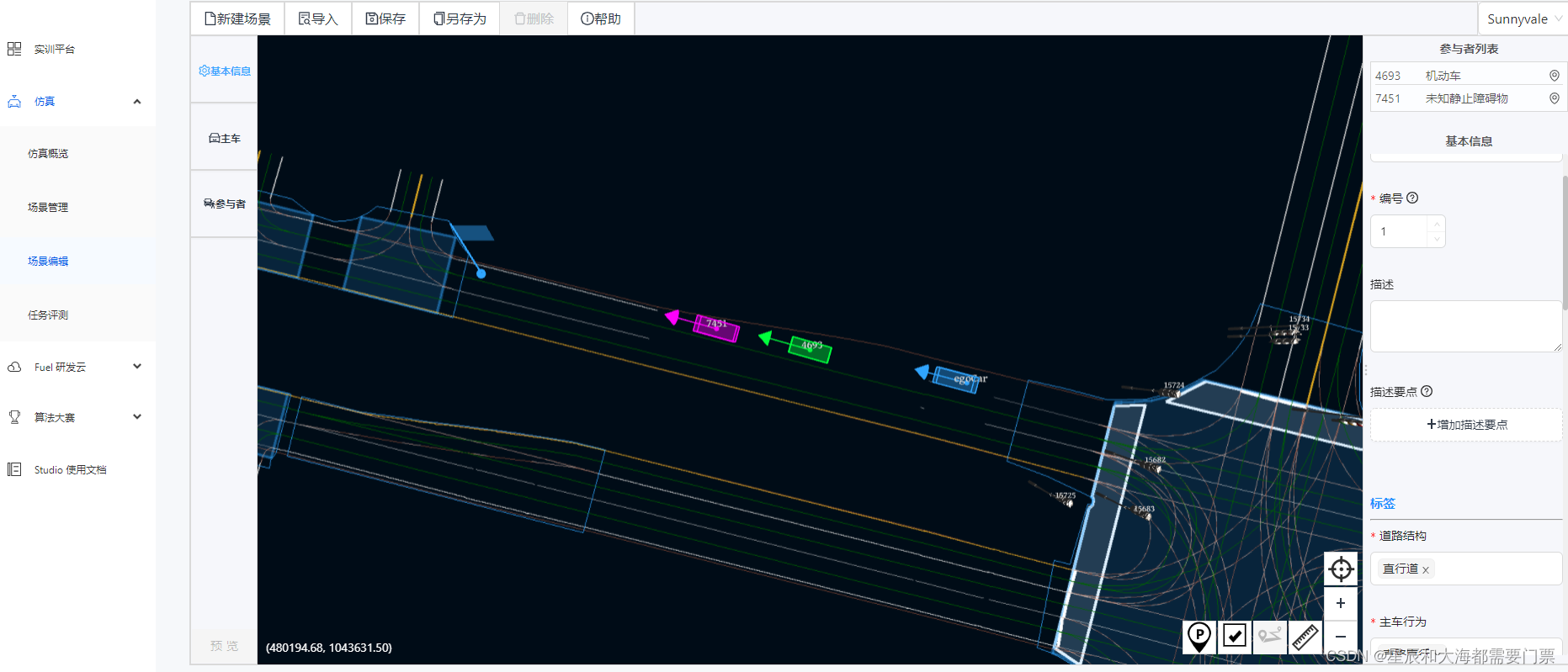Screen dimensions: 1568x672
Task: Zoom in the map with plus button
Action: coord(1341,603)
